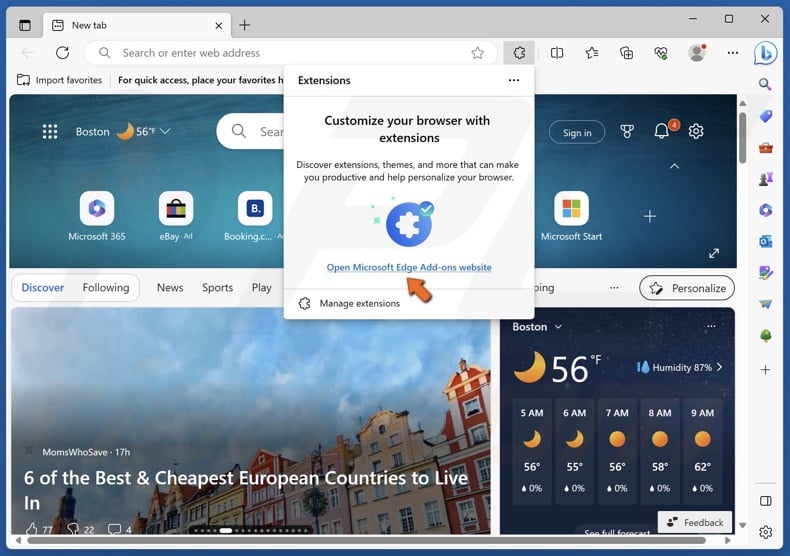Expand Boston weather dropdown in header
This screenshot has height=556, width=790.
click(x=165, y=131)
